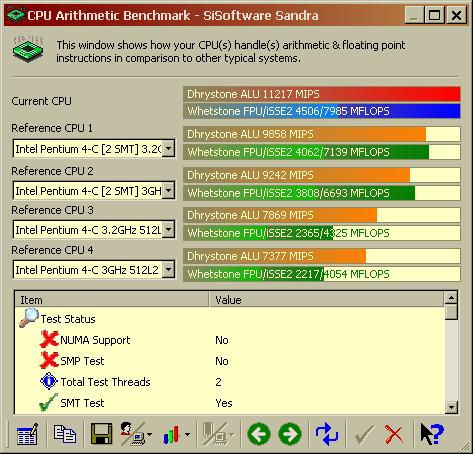Click the bar chart options icon
This screenshot has width=473, height=454.
[171, 435]
